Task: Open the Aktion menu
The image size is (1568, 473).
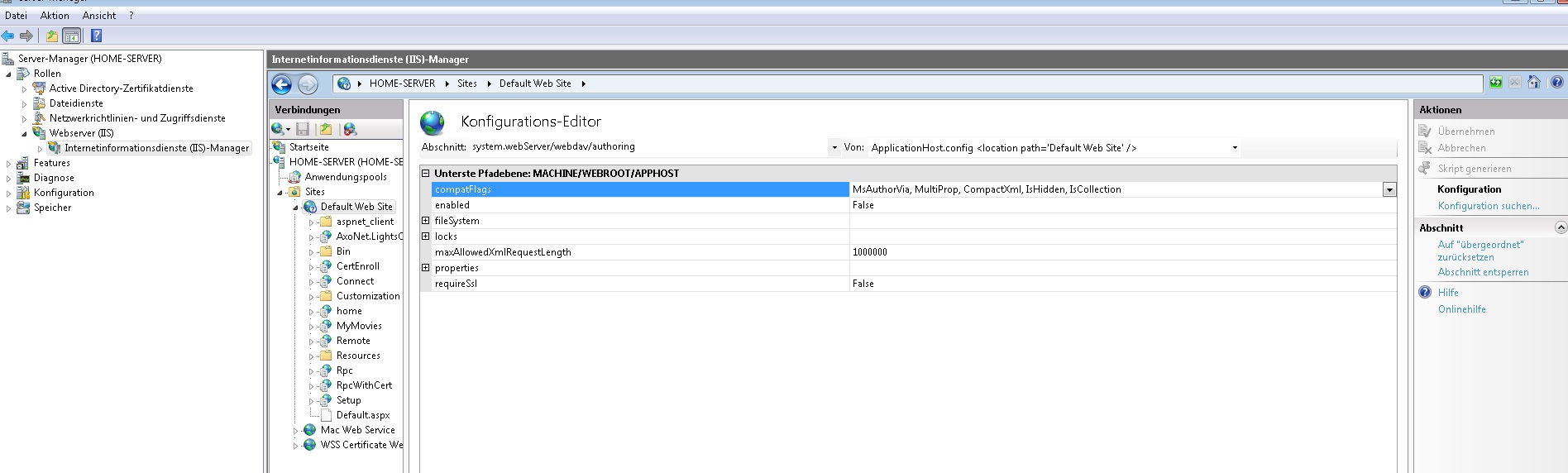Action: click(55, 16)
